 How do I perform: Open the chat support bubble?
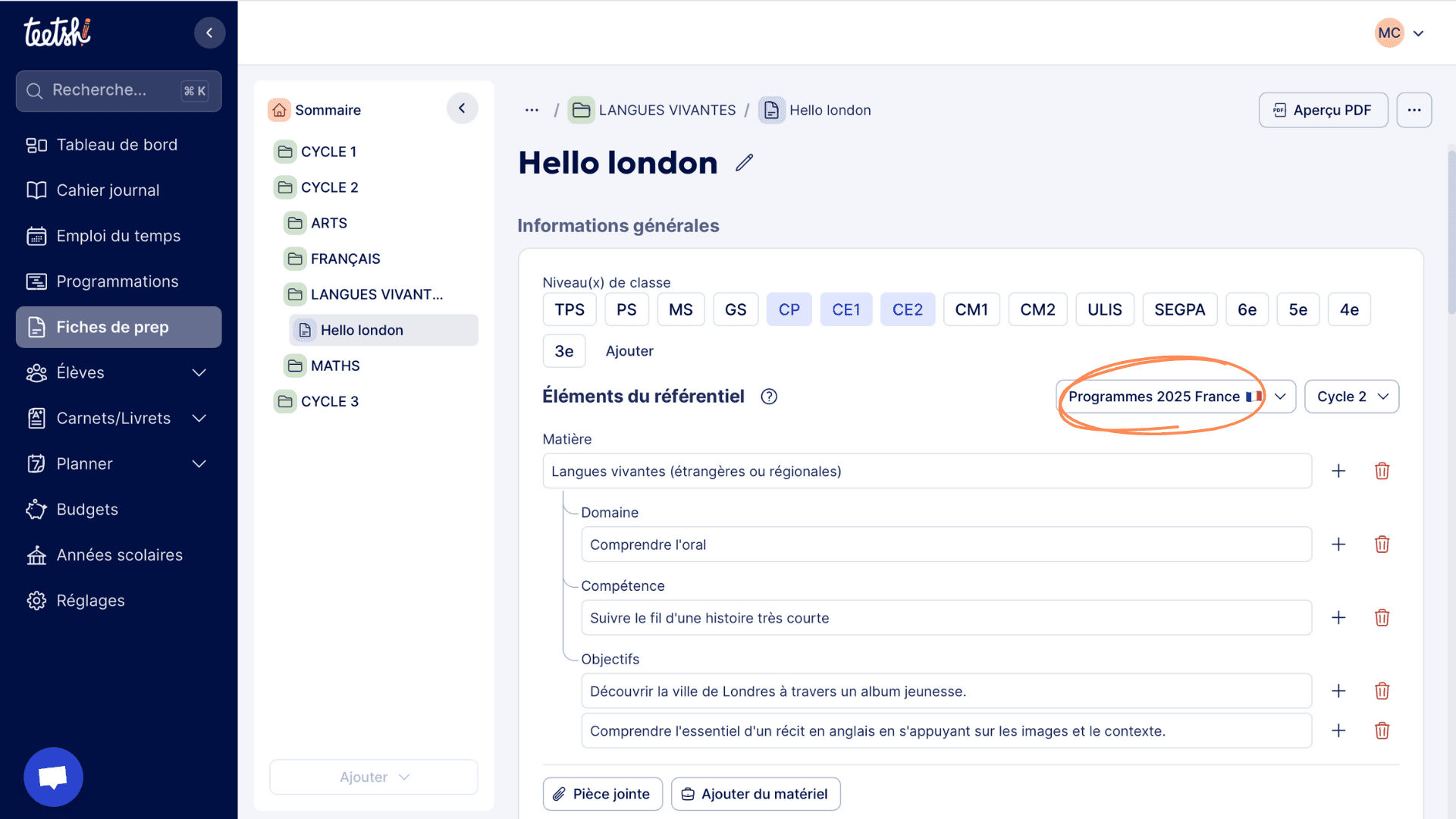click(53, 777)
